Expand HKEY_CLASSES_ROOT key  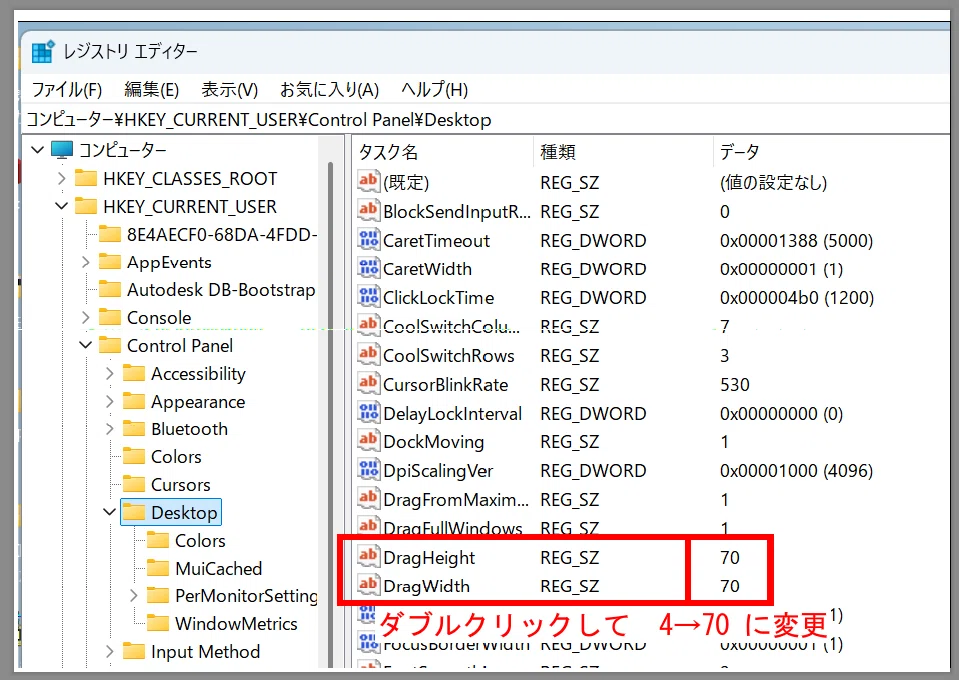point(61,179)
